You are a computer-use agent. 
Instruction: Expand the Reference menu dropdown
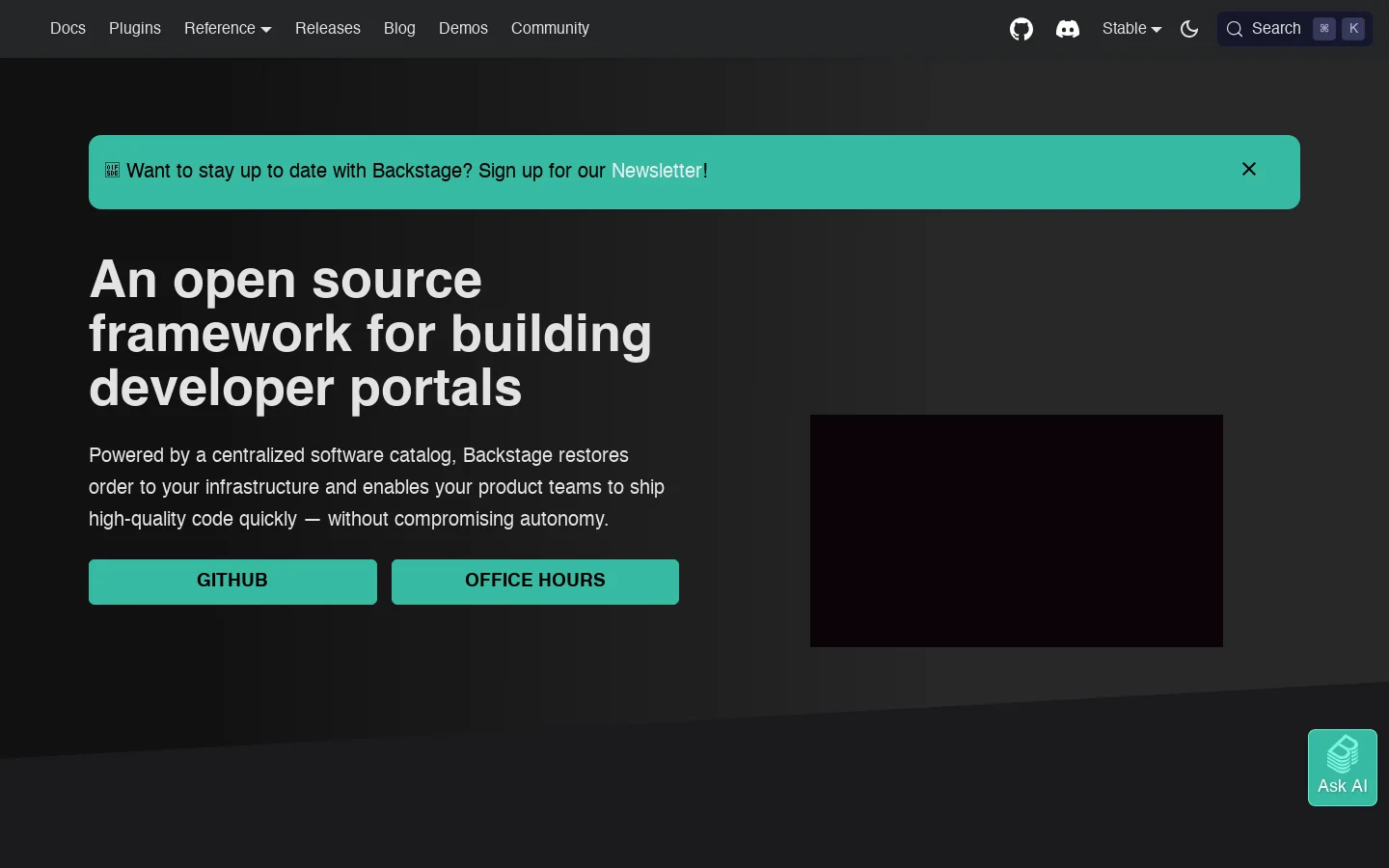point(228,29)
